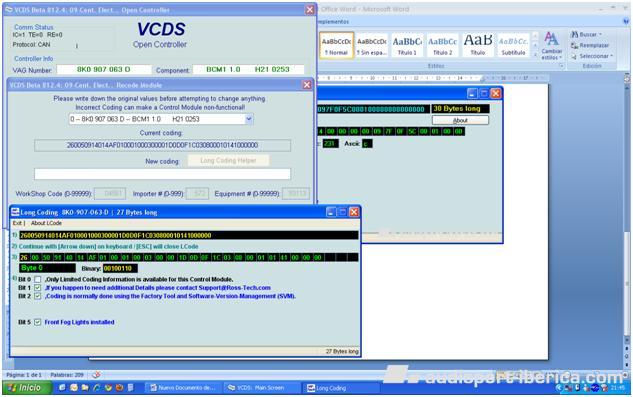Apply the Sin espaciado style thumbnail

[371, 45]
